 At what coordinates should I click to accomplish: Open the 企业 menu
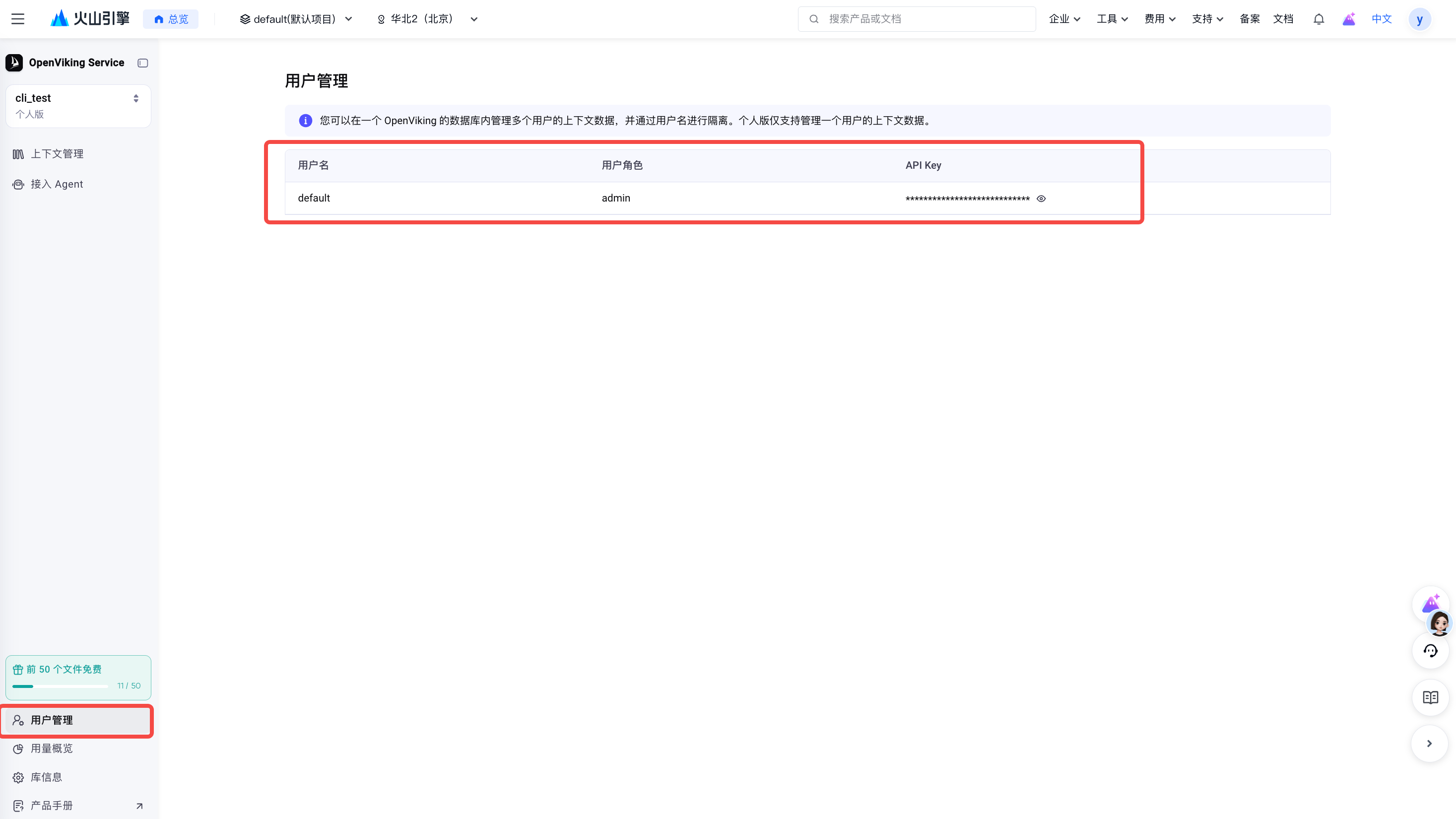[x=1064, y=19]
